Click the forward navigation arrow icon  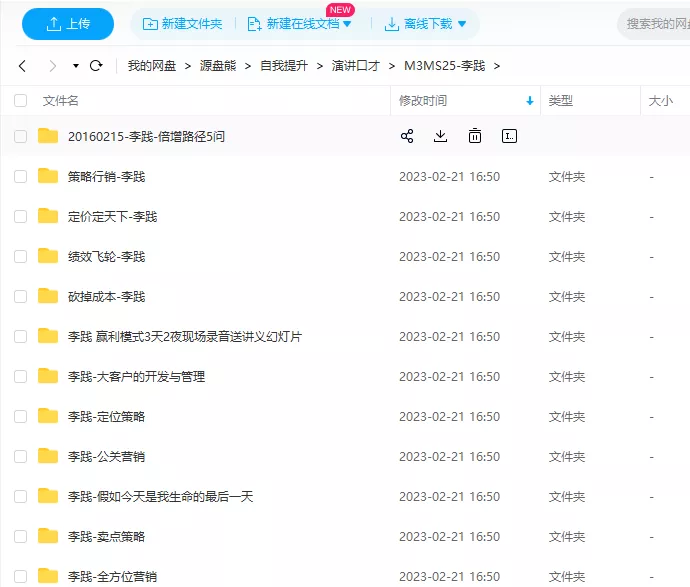pyautogui.click(x=52, y=66)
